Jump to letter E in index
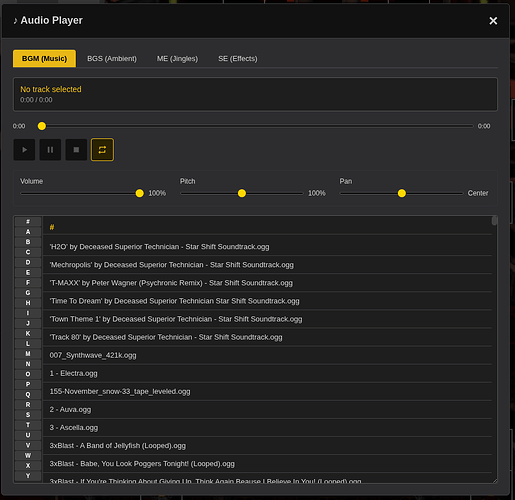515x500 pixels. tap(28, 272)
